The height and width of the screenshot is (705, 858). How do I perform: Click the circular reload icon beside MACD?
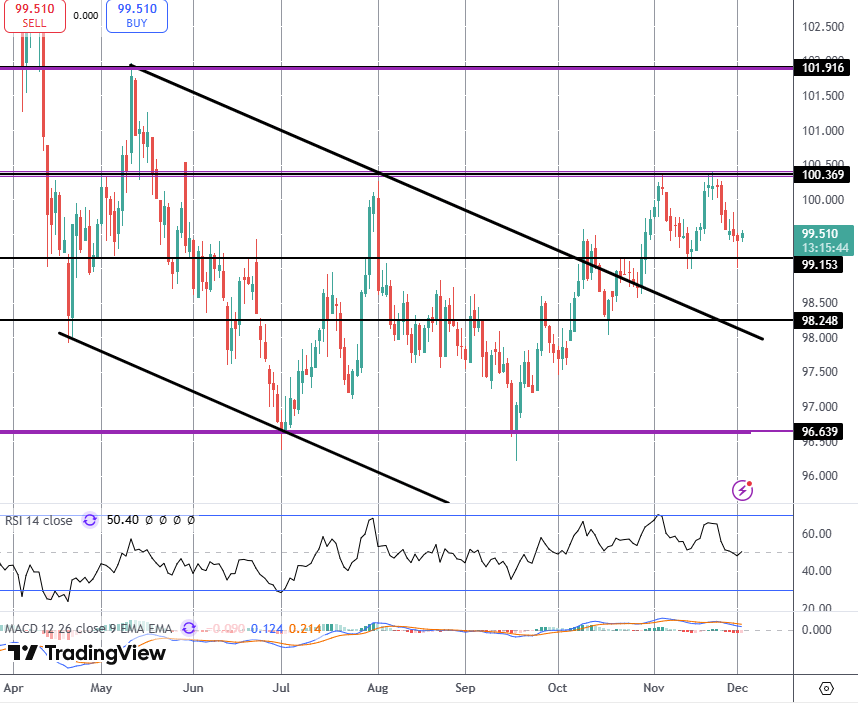189,627
